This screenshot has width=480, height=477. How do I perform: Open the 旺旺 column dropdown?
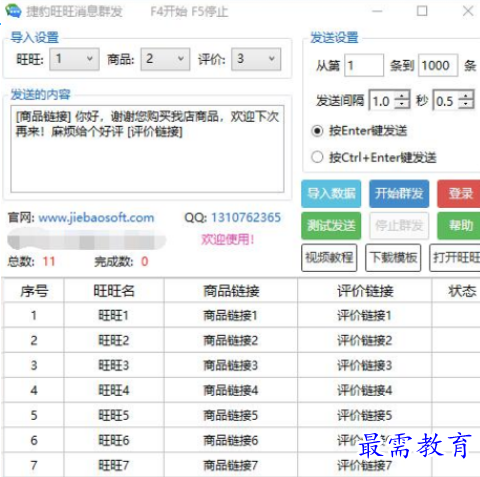74,59
